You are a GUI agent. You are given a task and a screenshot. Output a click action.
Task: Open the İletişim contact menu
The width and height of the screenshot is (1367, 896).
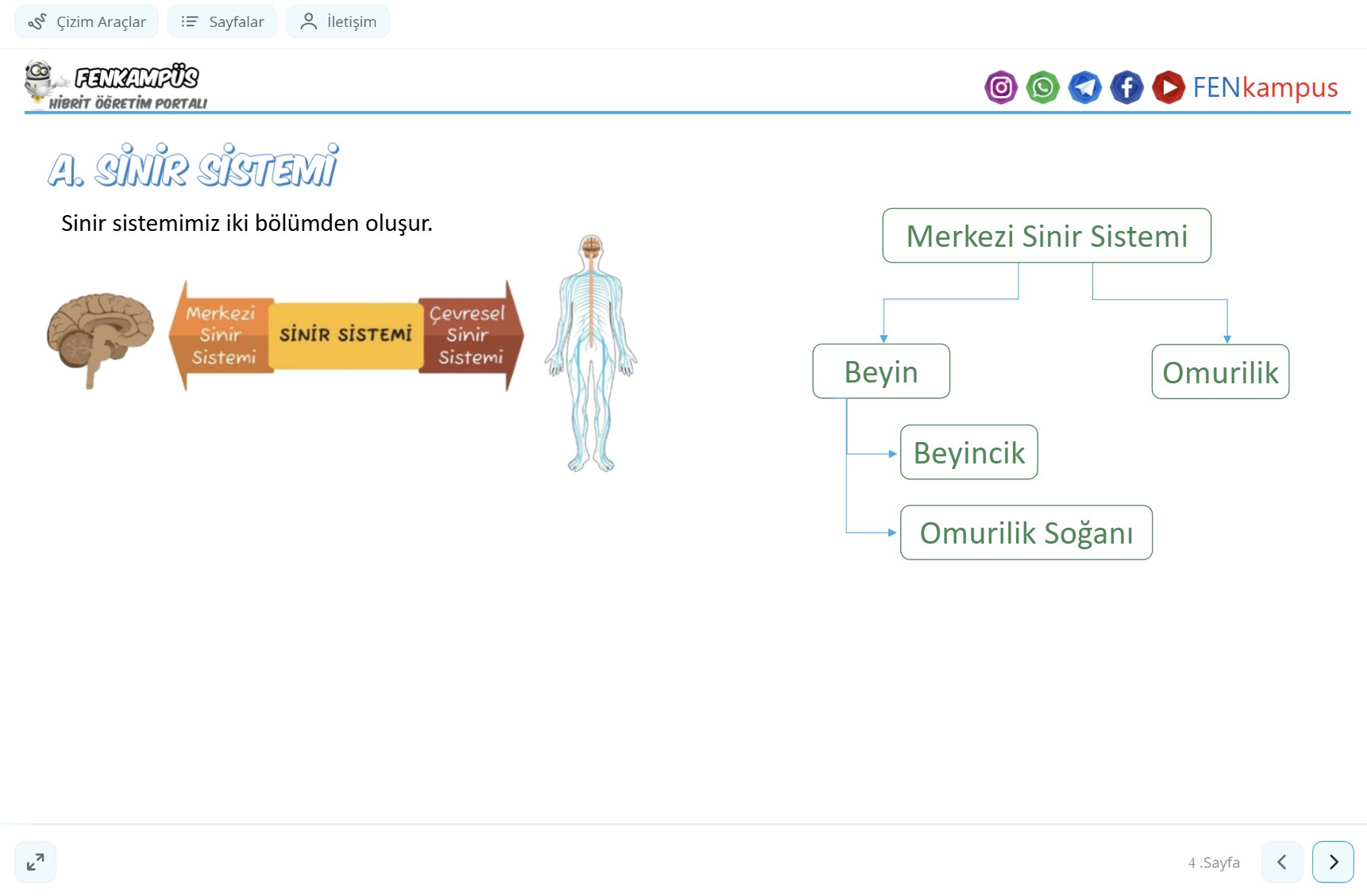[338, 21]
